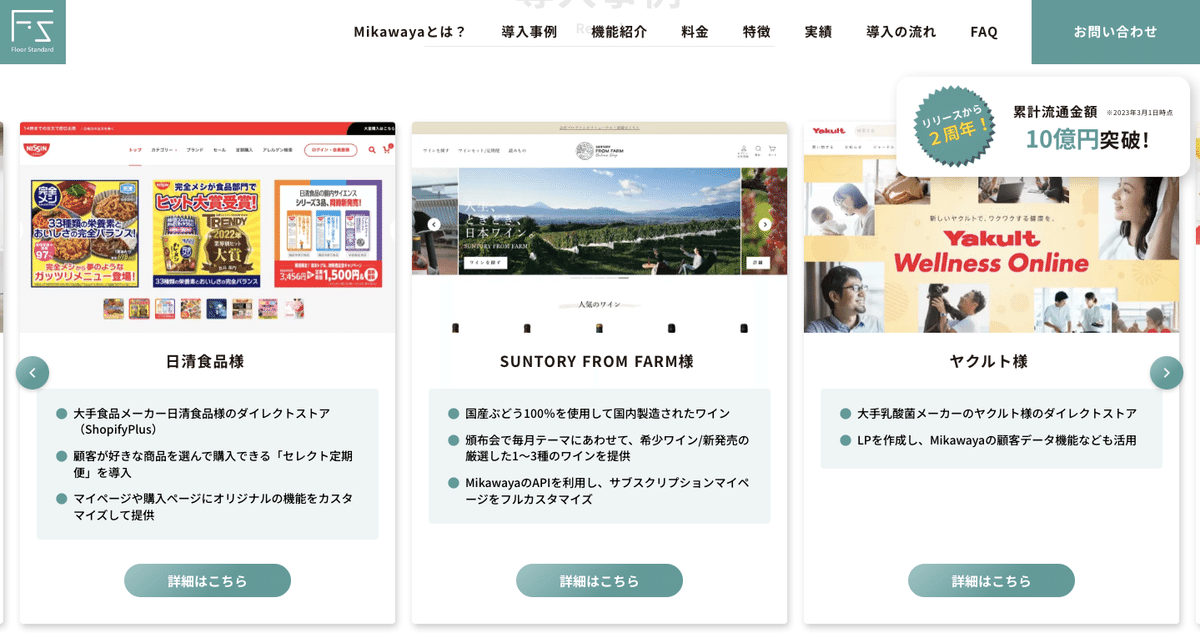Click the ログイン・会員登録 button on the Nissin site
This screenshot has height=638, width=1200.
click(332, 149)
